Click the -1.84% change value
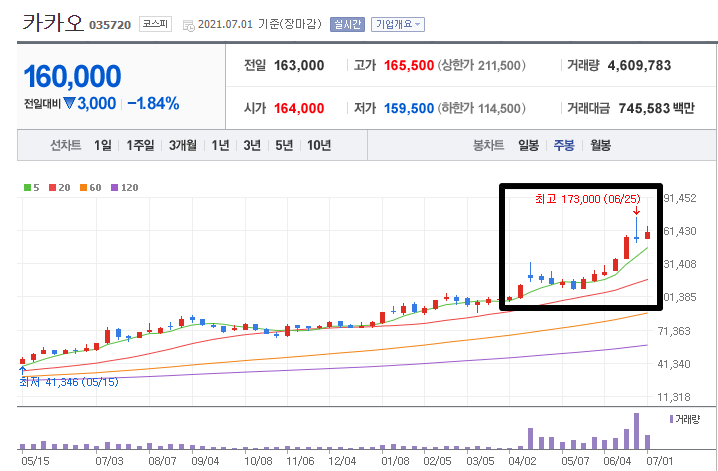718x471 pixels. coord(153,103)
